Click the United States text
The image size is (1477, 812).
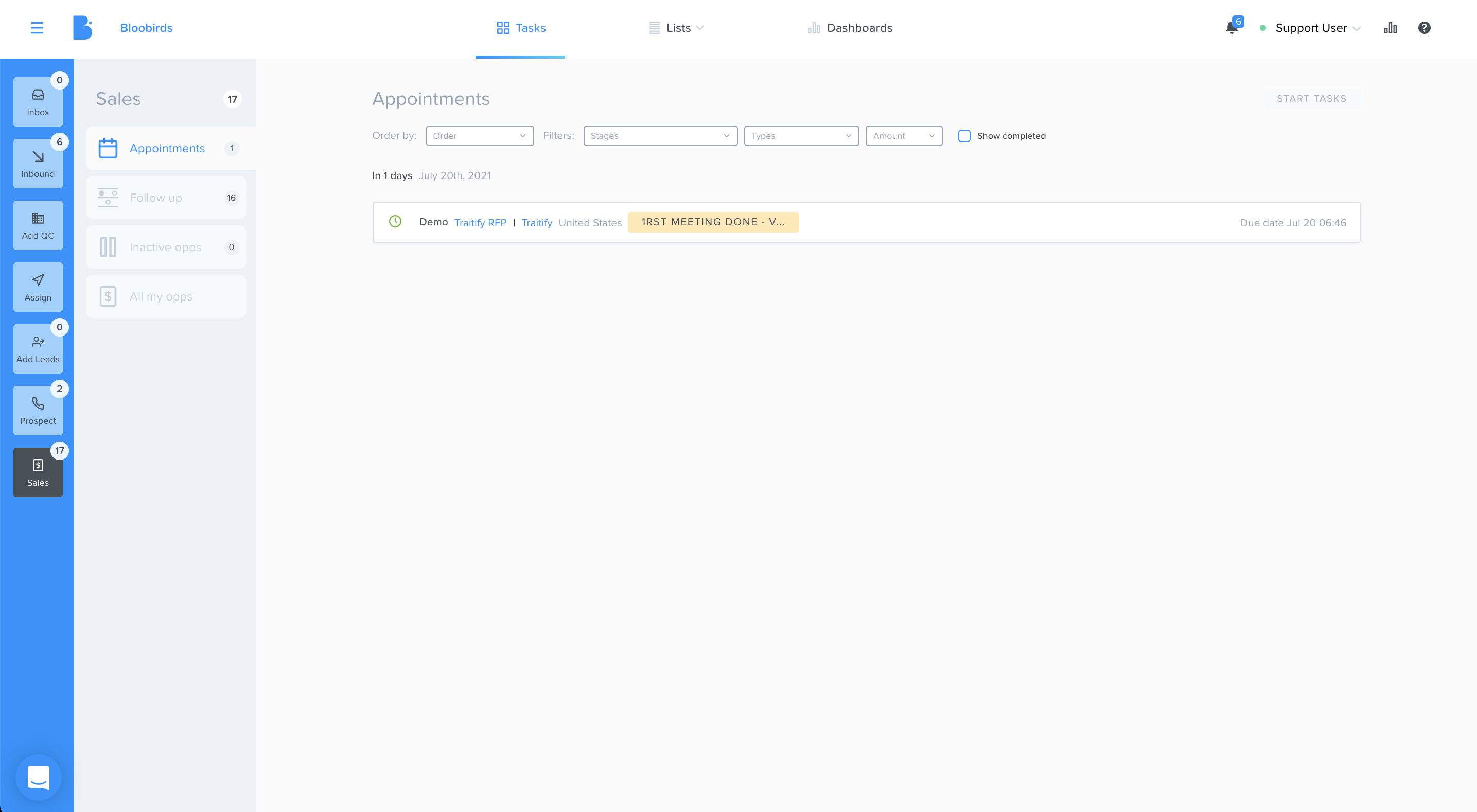pos(590,222)
